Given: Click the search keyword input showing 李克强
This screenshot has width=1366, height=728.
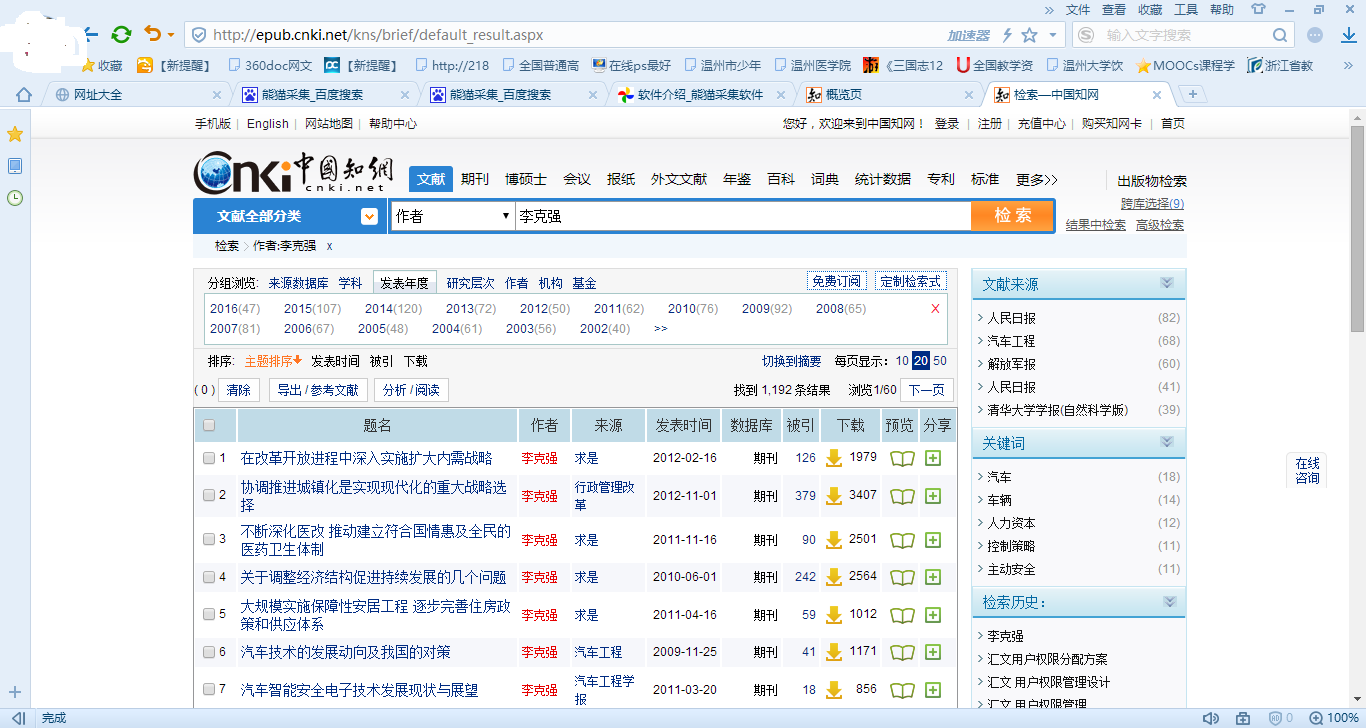Looking at the screenshot, I should click(x=743, y=216).
